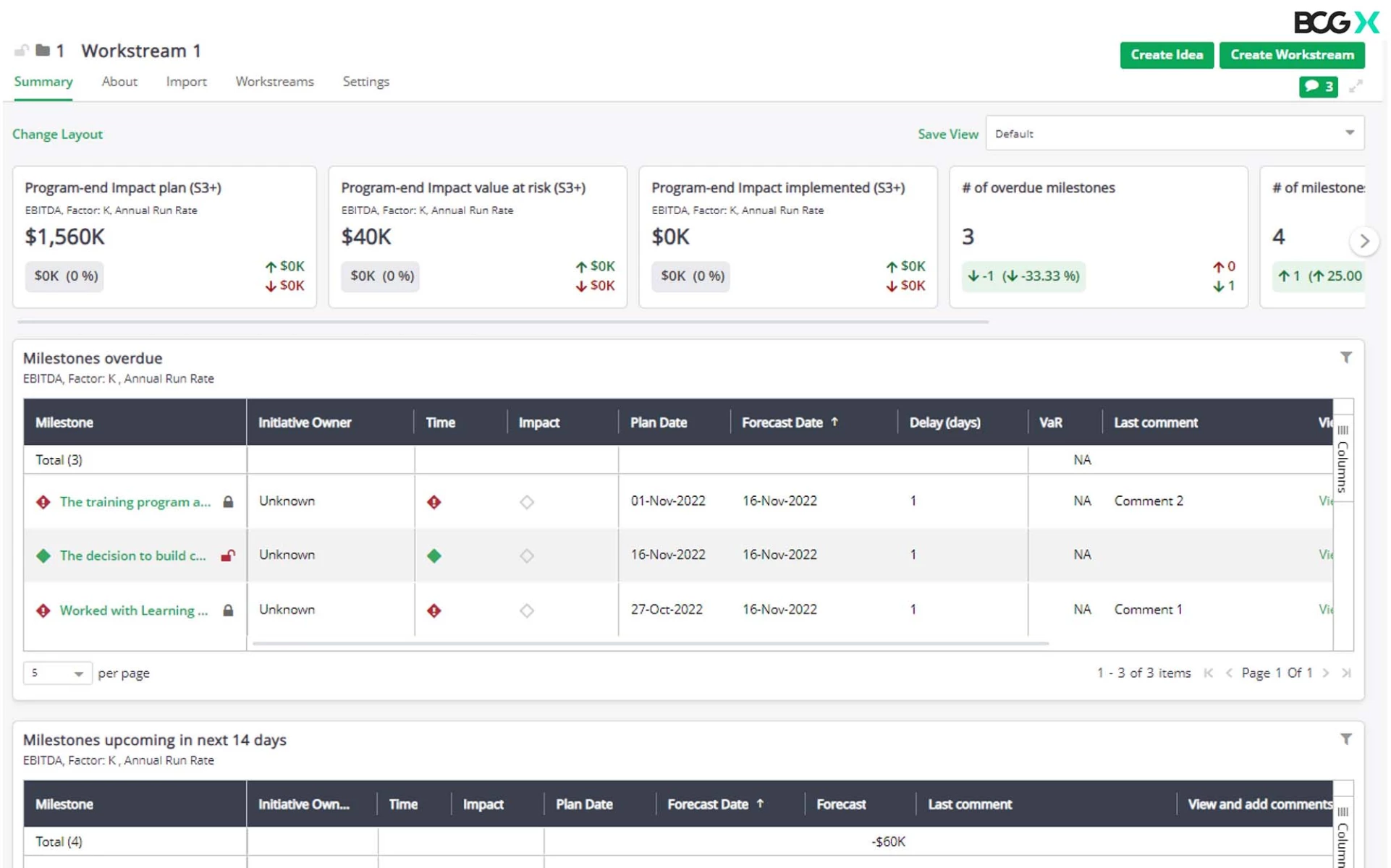
Task: Open the Import tab
Action: [186, 82]
